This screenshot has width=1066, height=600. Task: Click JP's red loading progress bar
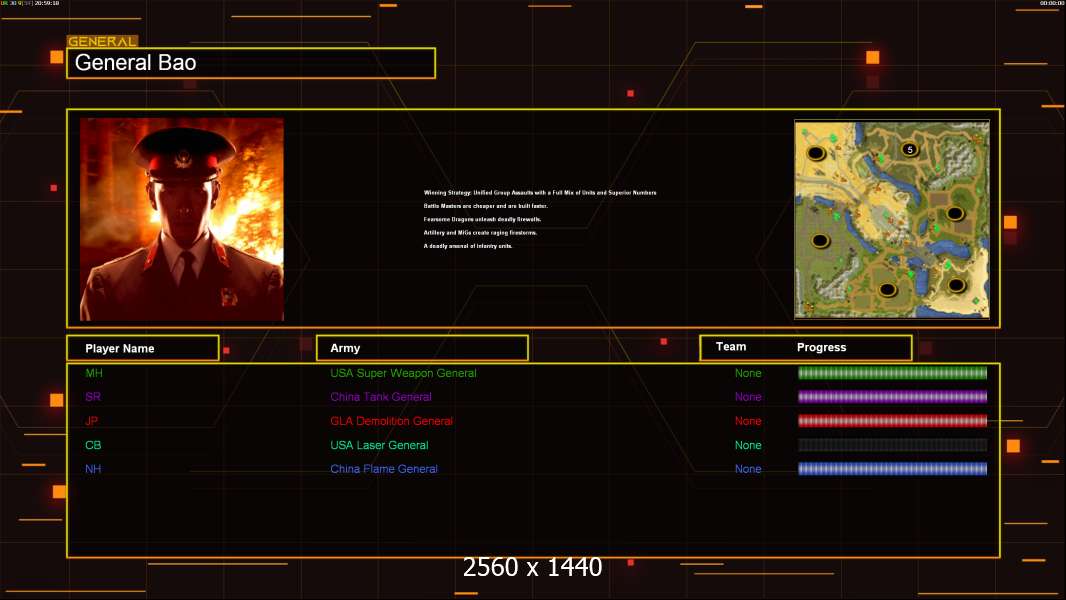coord(892,421)
